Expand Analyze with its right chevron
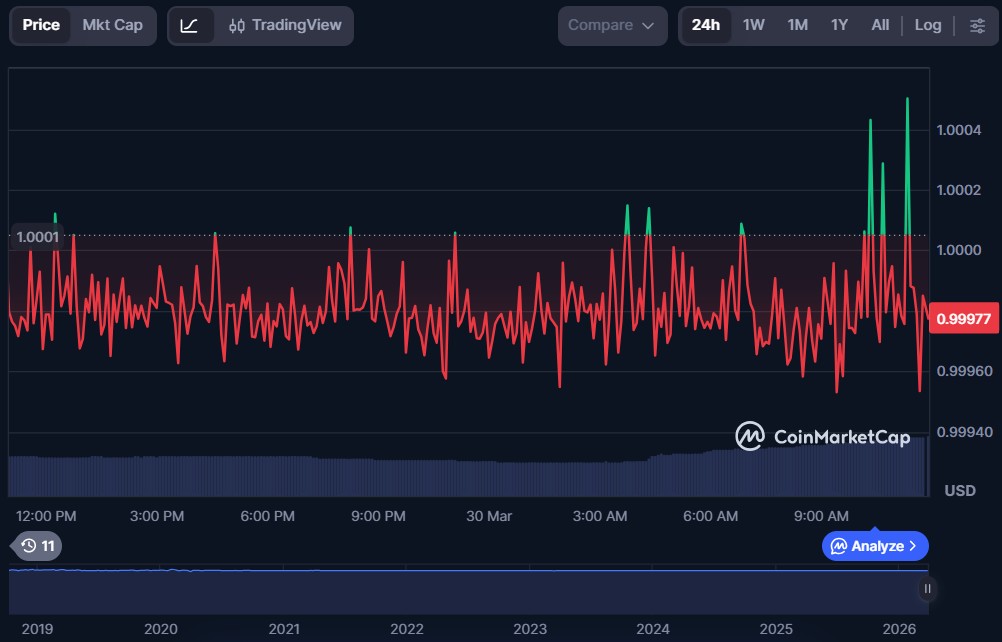This screenshot has width=1002, height=642. click(912, 546)
